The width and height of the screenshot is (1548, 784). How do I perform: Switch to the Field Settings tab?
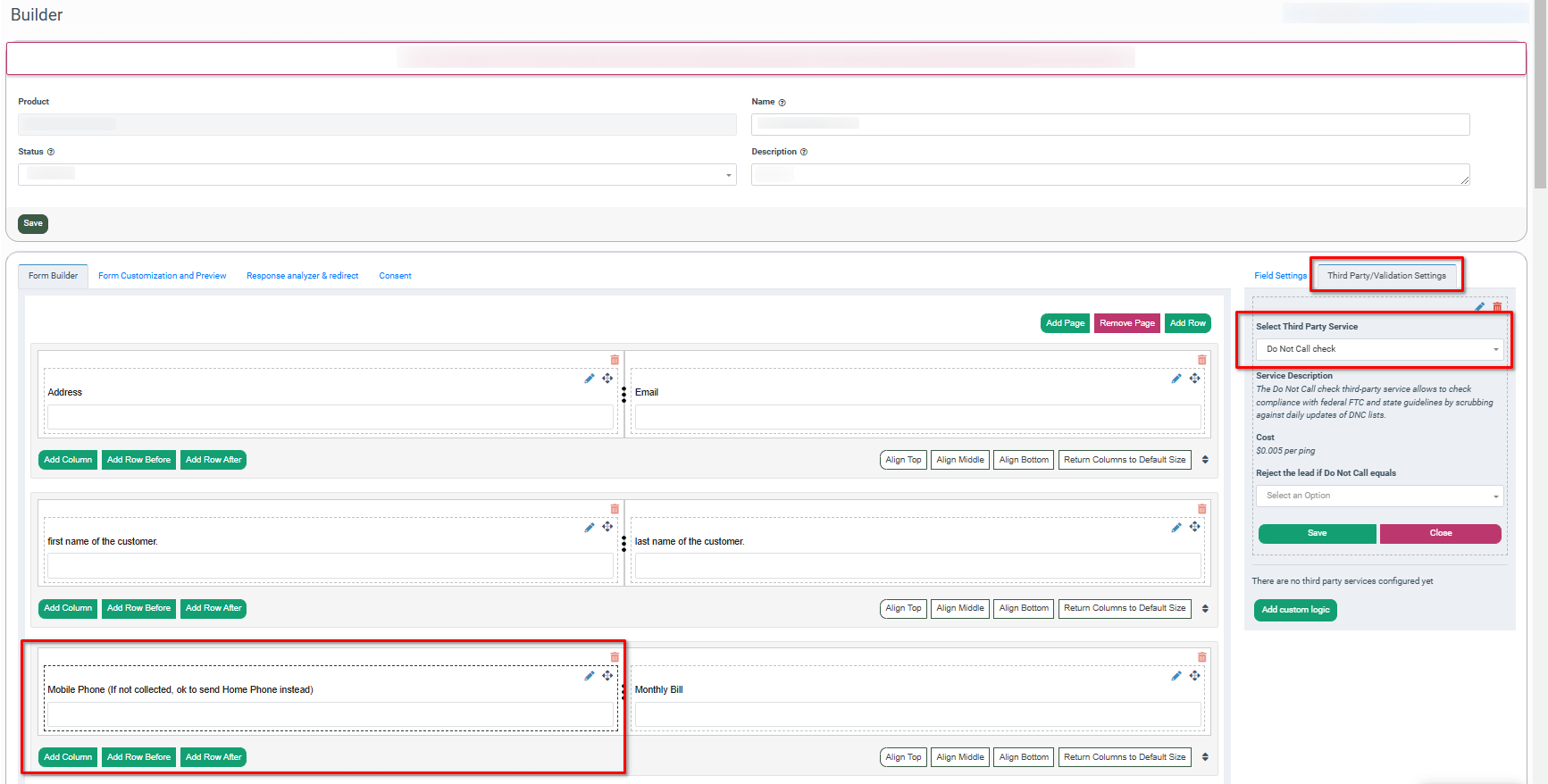pos(1279,276)
